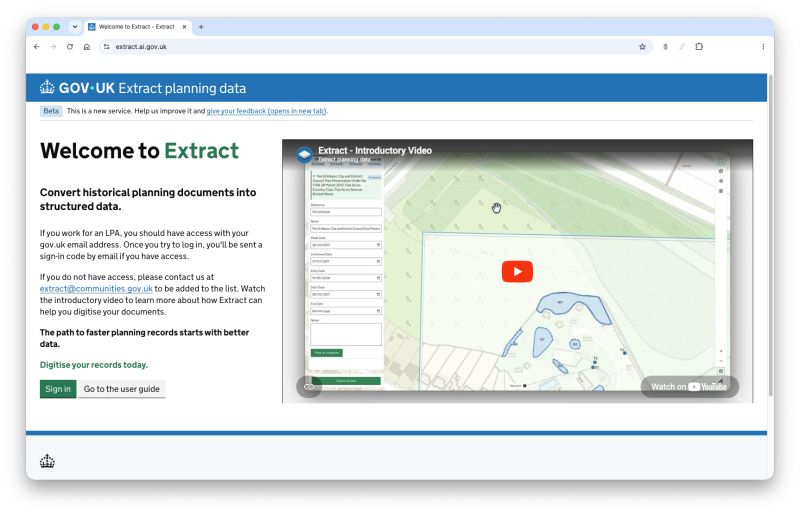Viewport: 800px width, 514px height.
Task: Click the YouTube channel avatar icon
Action: click(305, 155)
